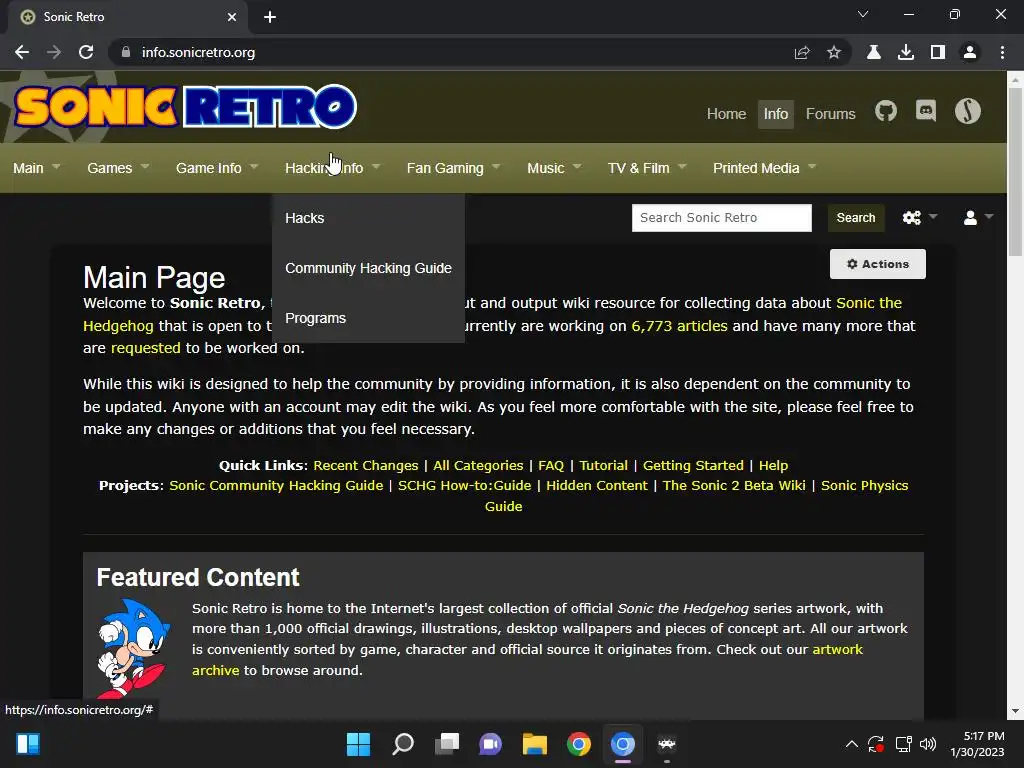Open the SCHG How-to:Guide link
1024x768 pixels.
click(464, 486)
